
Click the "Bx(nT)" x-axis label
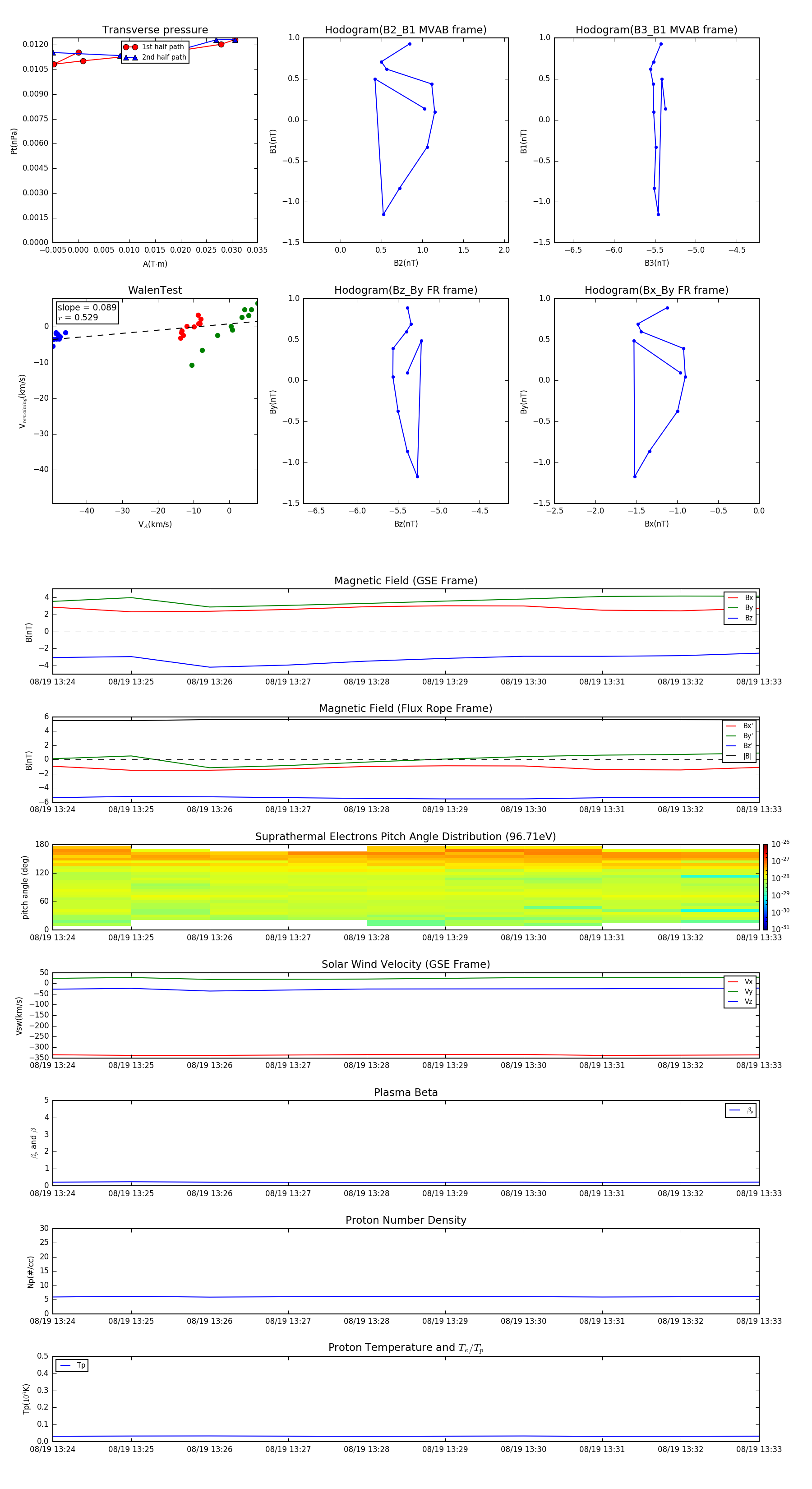(x=656, y=524)
